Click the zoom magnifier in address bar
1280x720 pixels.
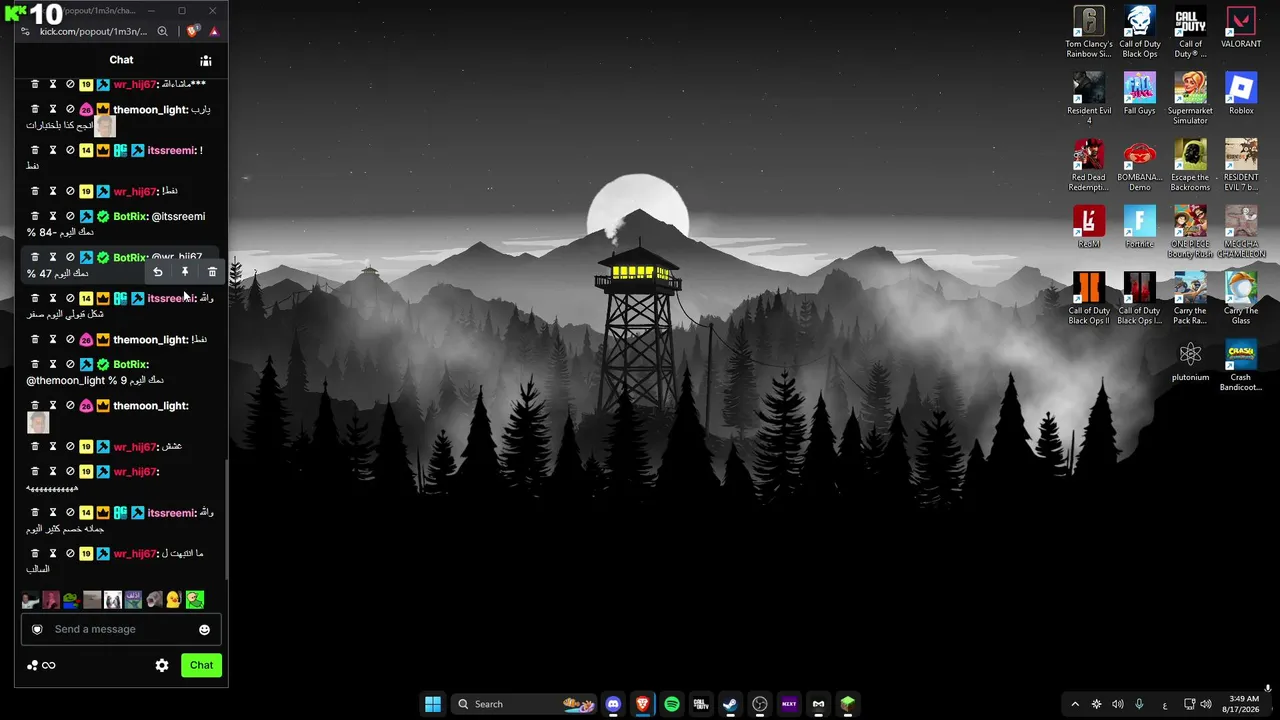coord(162,31)
